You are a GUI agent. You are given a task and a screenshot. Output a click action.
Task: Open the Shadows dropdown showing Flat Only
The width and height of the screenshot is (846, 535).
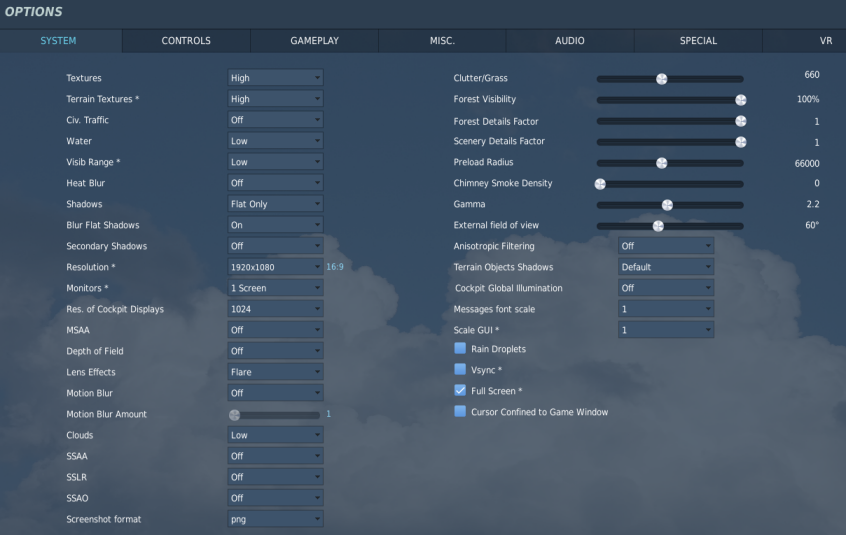(275, 204)
